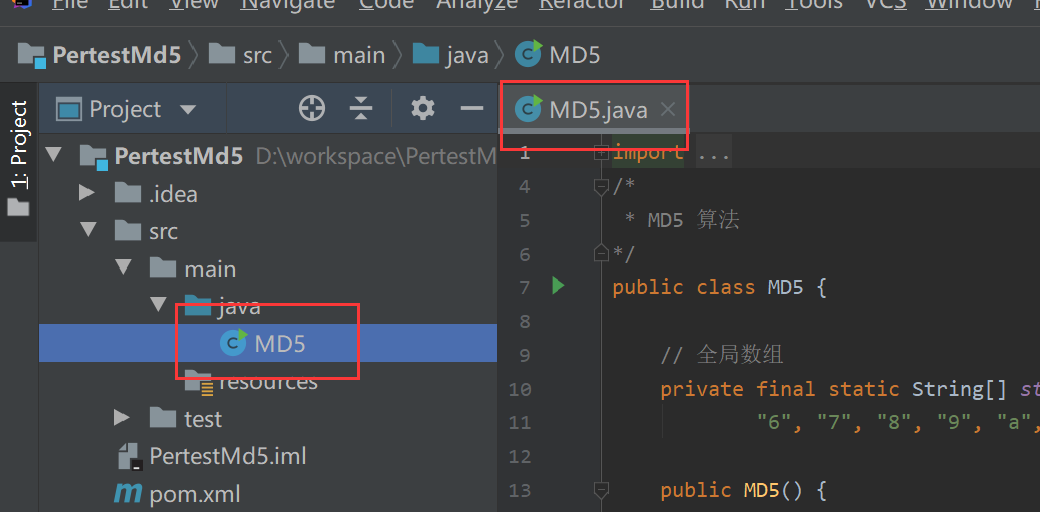Viewport: 1040px width, 512px height.
Task: Expand the .idea folder arrow
Action: click(x=88, y=193)
